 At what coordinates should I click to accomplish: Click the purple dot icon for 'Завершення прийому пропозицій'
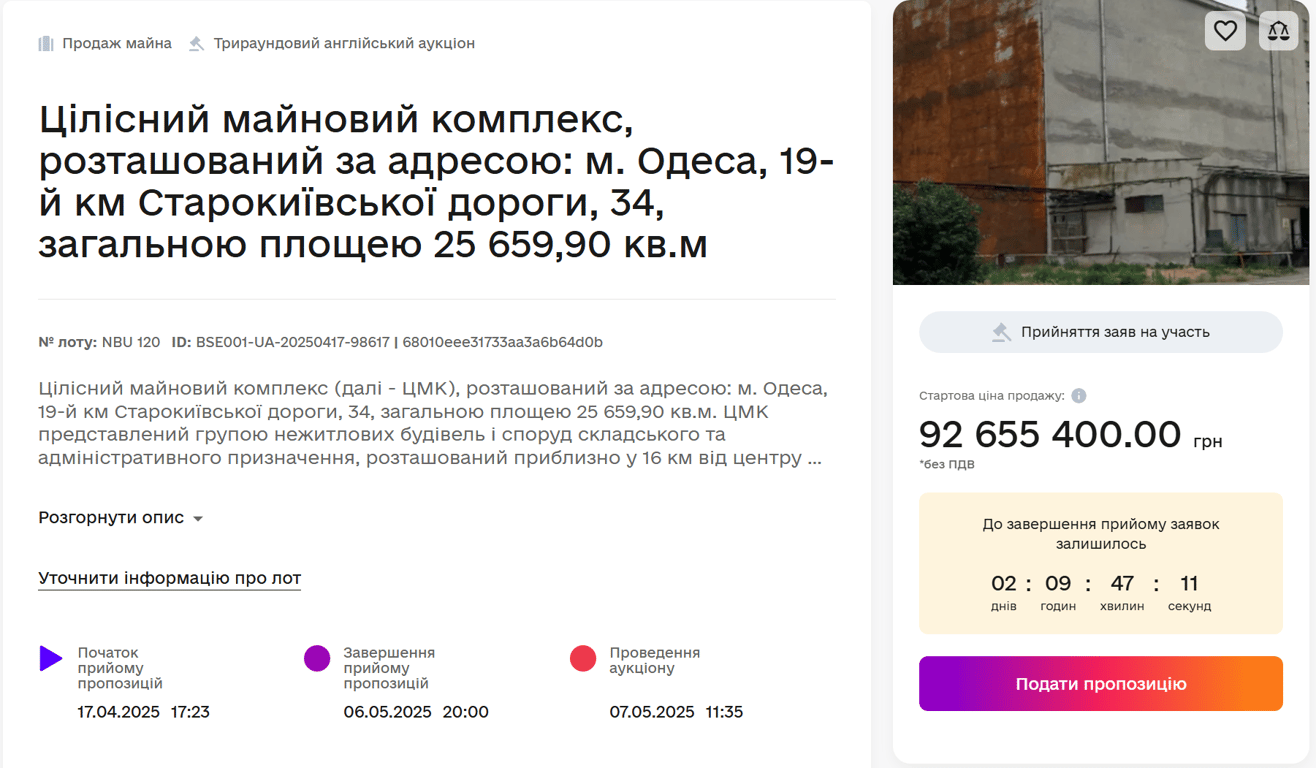(317, 658)
